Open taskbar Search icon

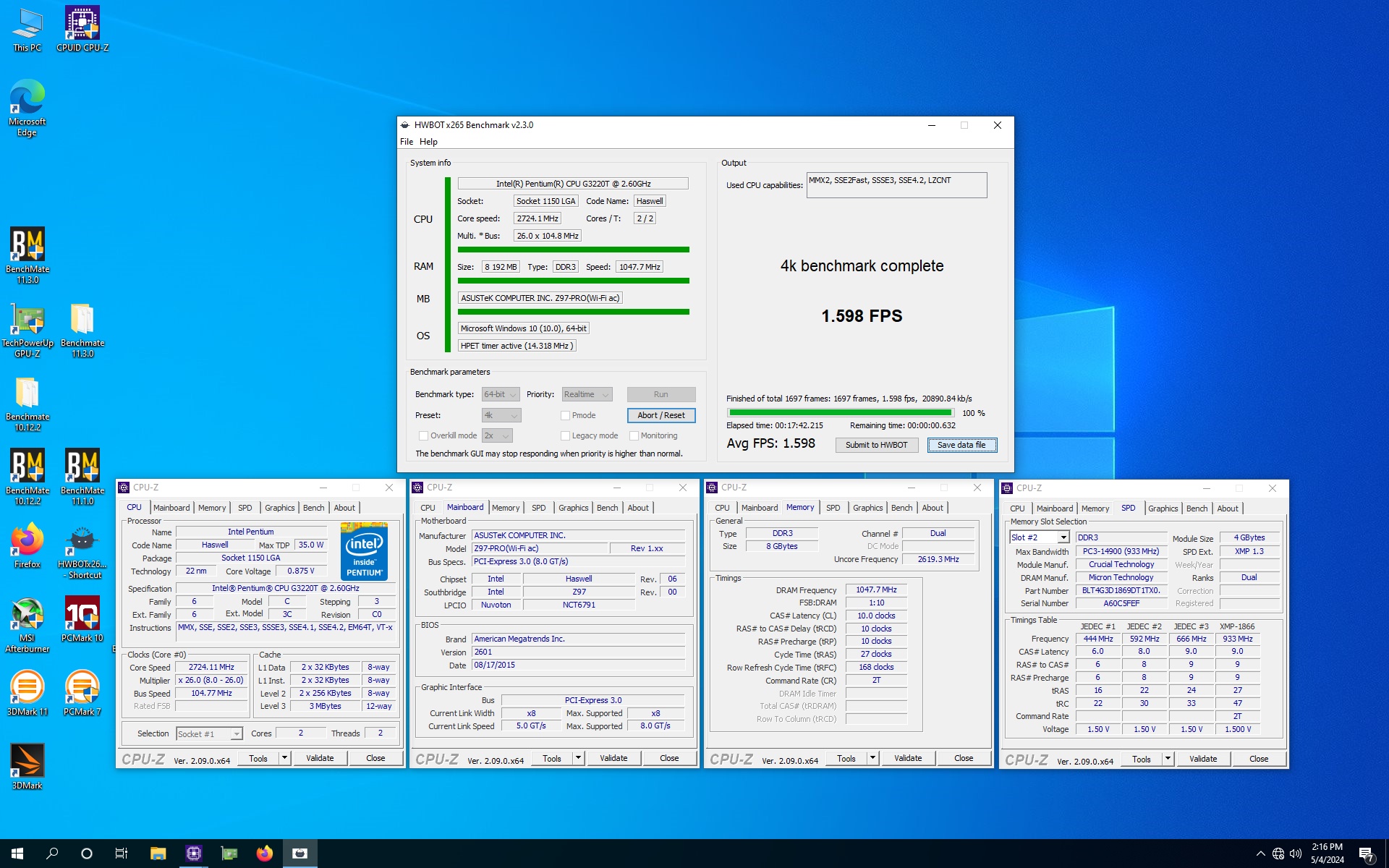(x=52, y=854)
